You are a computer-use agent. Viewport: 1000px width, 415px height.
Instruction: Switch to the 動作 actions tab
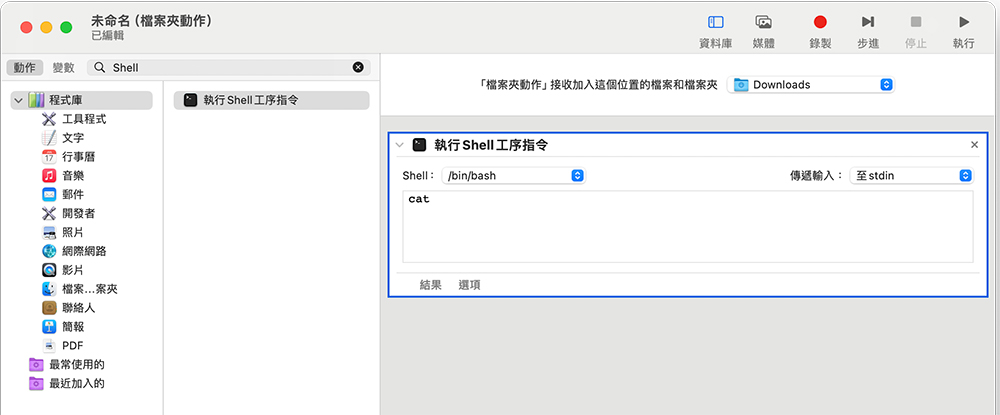(25, 68)
